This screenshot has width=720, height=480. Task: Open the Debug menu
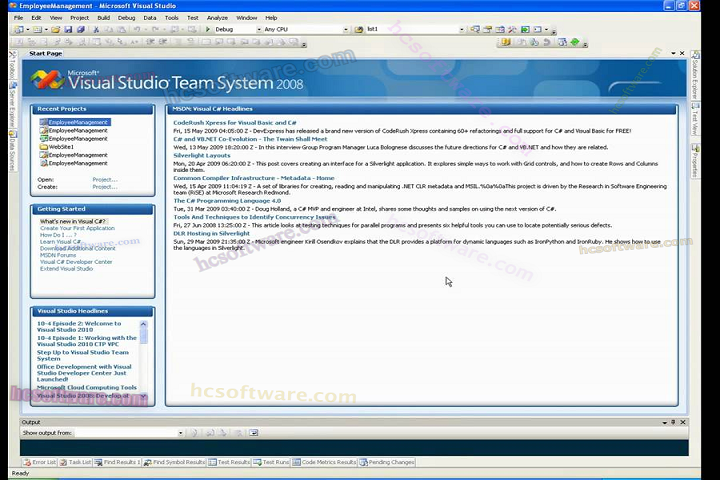click(126, 18)
